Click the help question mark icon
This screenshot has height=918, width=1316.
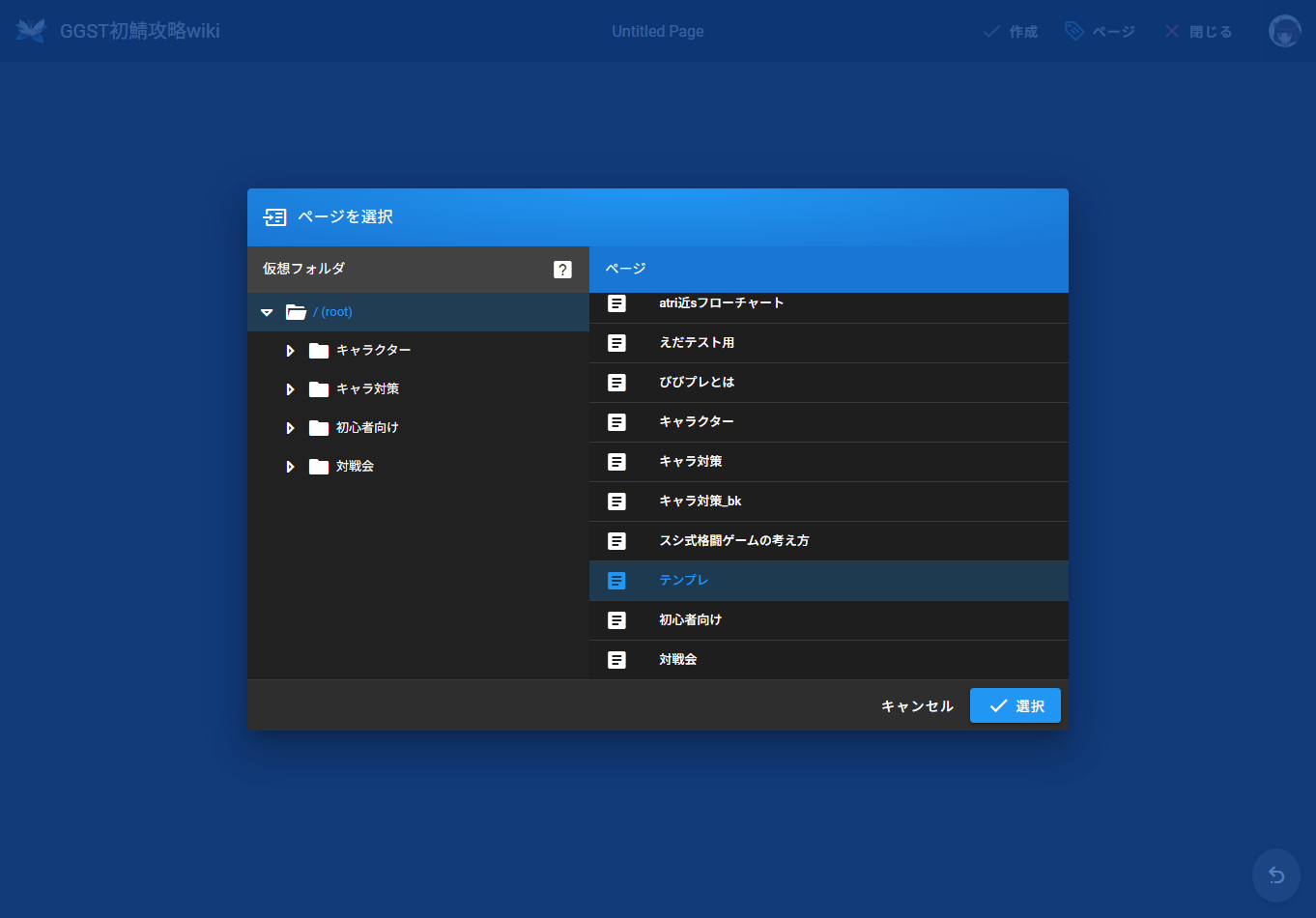coord(562,270)
